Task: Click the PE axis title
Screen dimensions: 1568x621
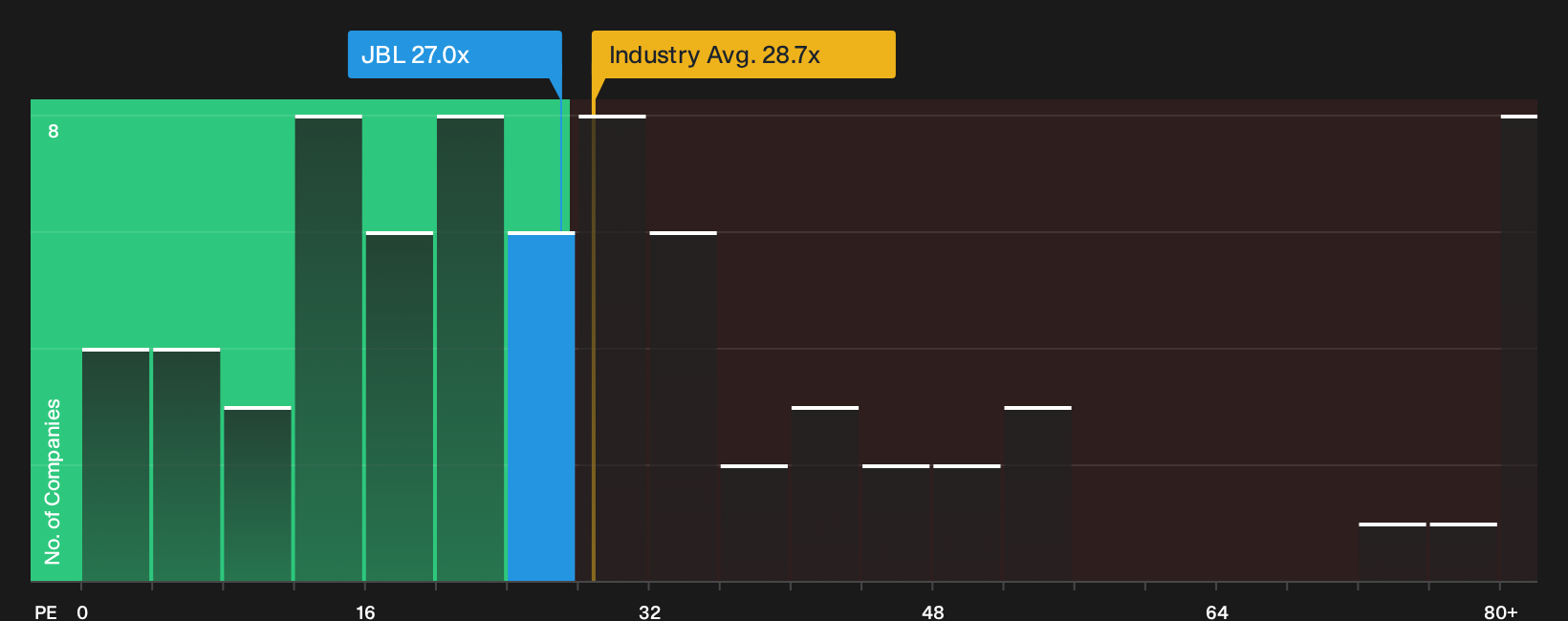Action: tap(46, 611)
